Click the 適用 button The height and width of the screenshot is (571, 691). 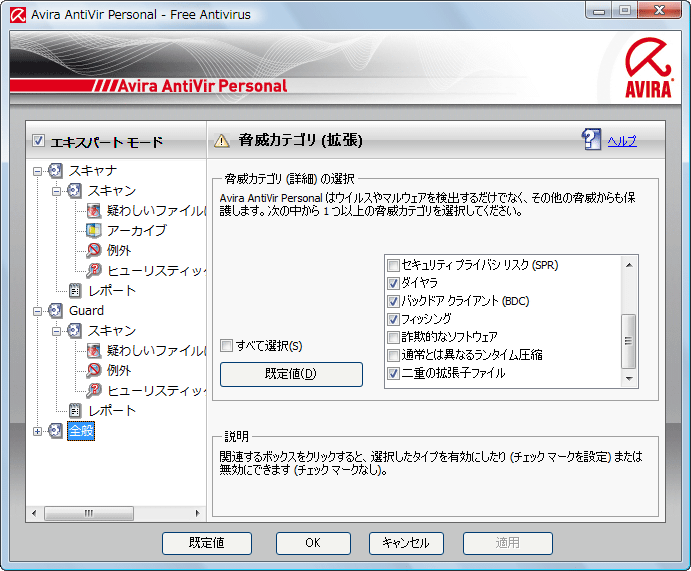[x=508, y=543]
